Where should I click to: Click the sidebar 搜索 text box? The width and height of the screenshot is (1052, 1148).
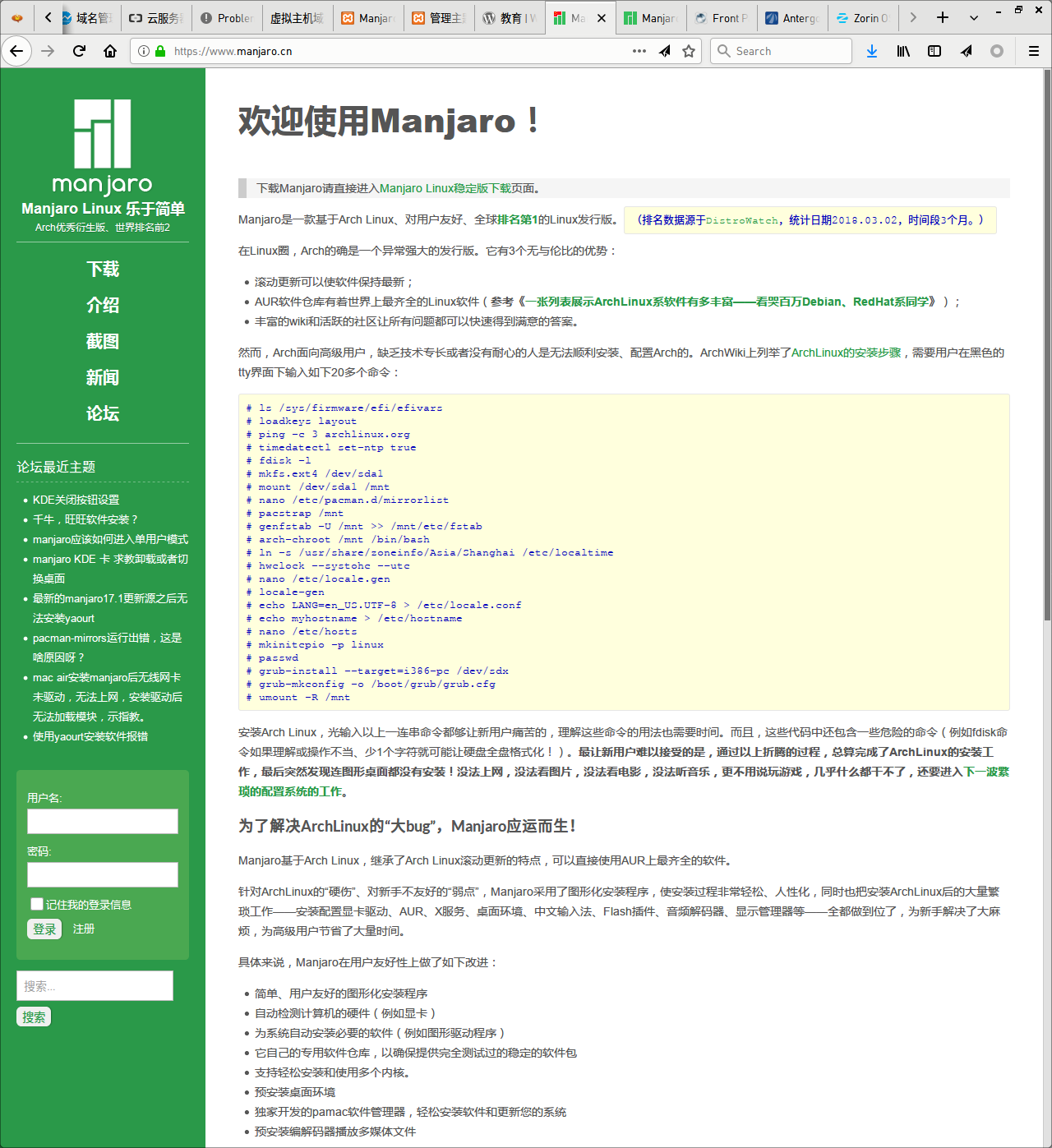(x=95, y=985)
